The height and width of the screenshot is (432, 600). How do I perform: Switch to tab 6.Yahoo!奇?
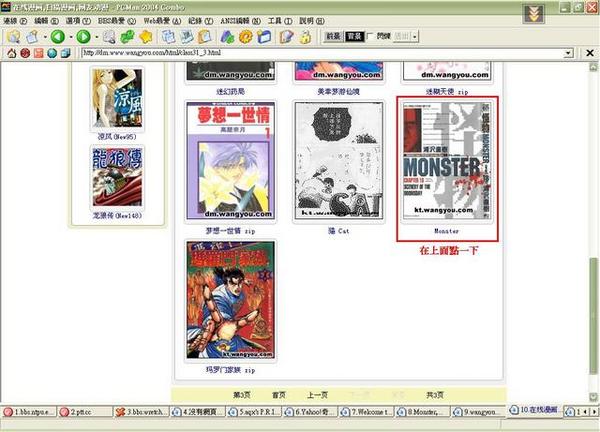pos(310,412)
